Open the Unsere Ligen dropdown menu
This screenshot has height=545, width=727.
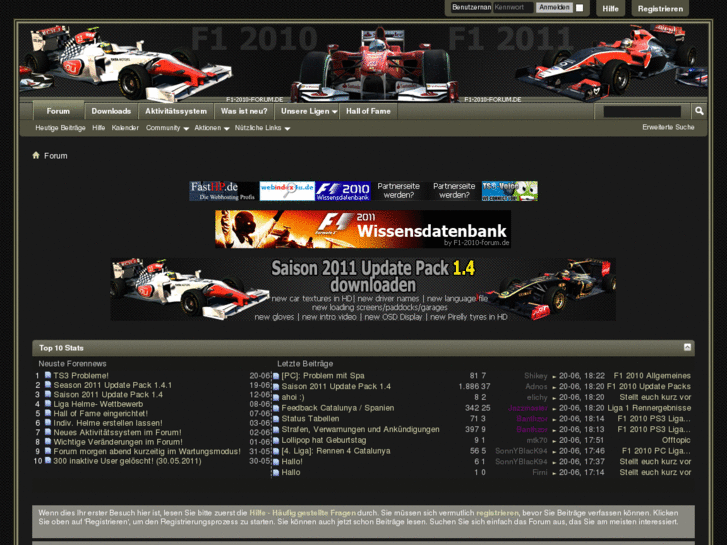pyautogui.click(x=309, y=111)
